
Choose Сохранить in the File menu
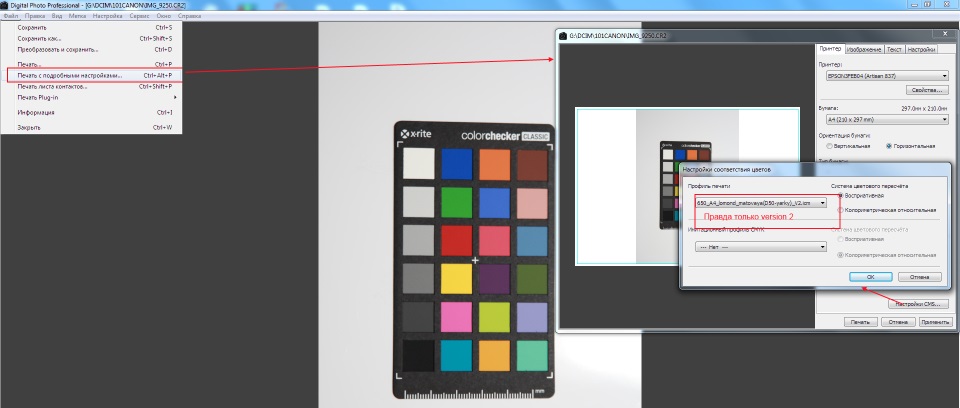click(x=91, y=28)
